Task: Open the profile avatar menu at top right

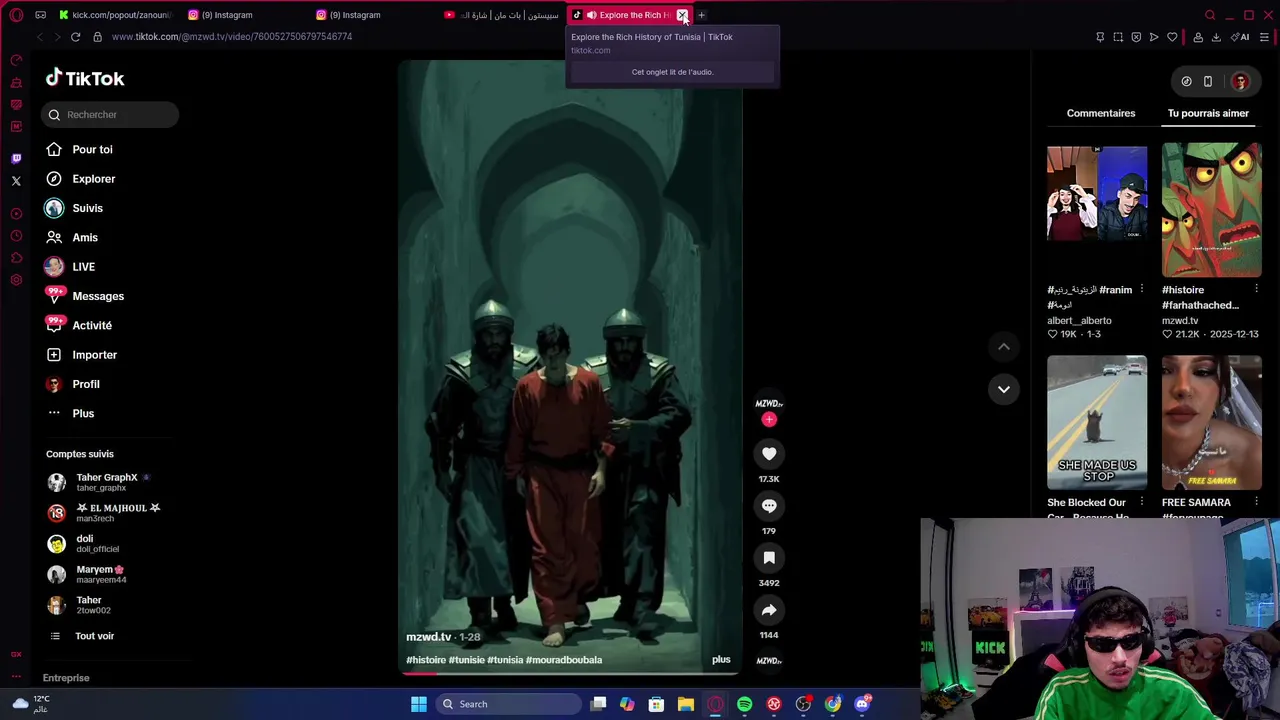Action: tap(1240, 82)
